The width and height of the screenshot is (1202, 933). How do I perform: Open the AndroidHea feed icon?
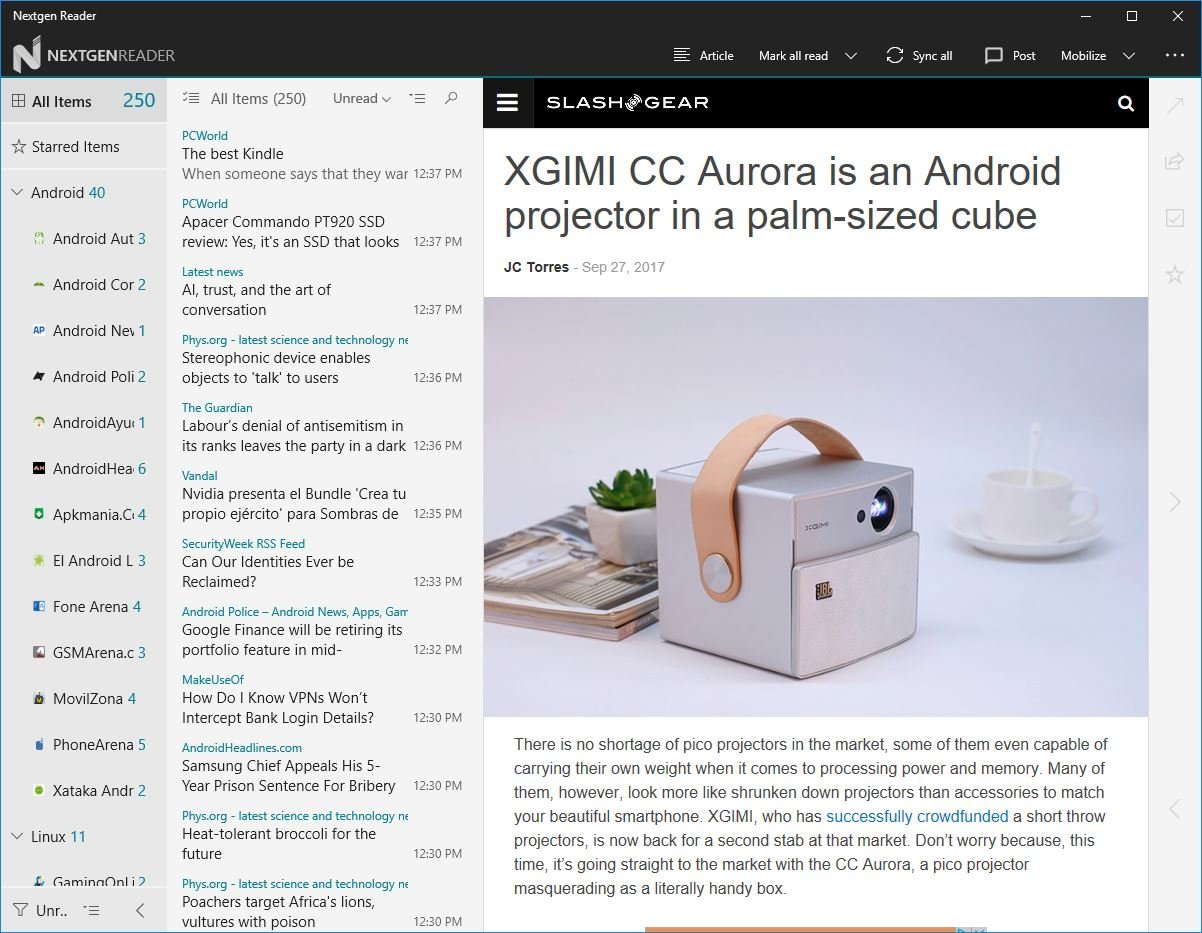pyautogui.click(x=39, y=469)
